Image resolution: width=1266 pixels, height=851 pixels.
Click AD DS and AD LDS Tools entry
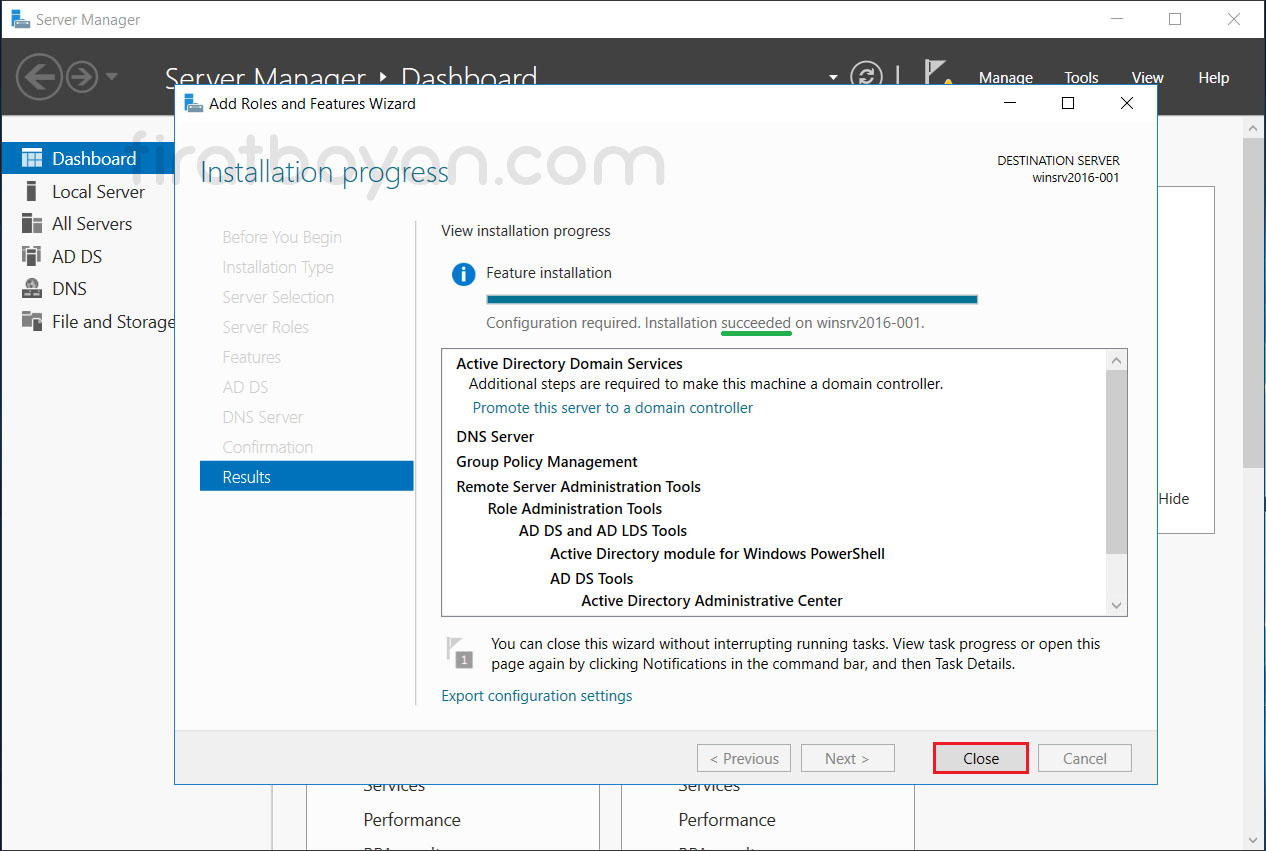(602, 531)
